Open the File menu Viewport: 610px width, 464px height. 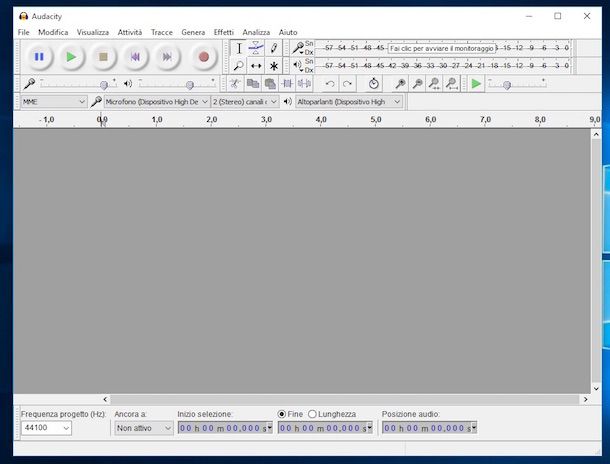[23, 32]
